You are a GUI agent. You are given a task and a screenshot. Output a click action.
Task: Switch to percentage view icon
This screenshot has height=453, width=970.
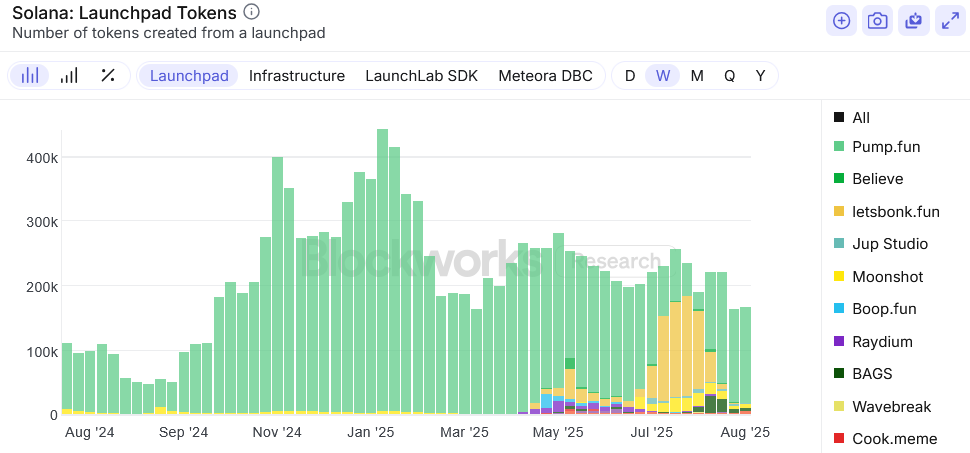(108, 76)
